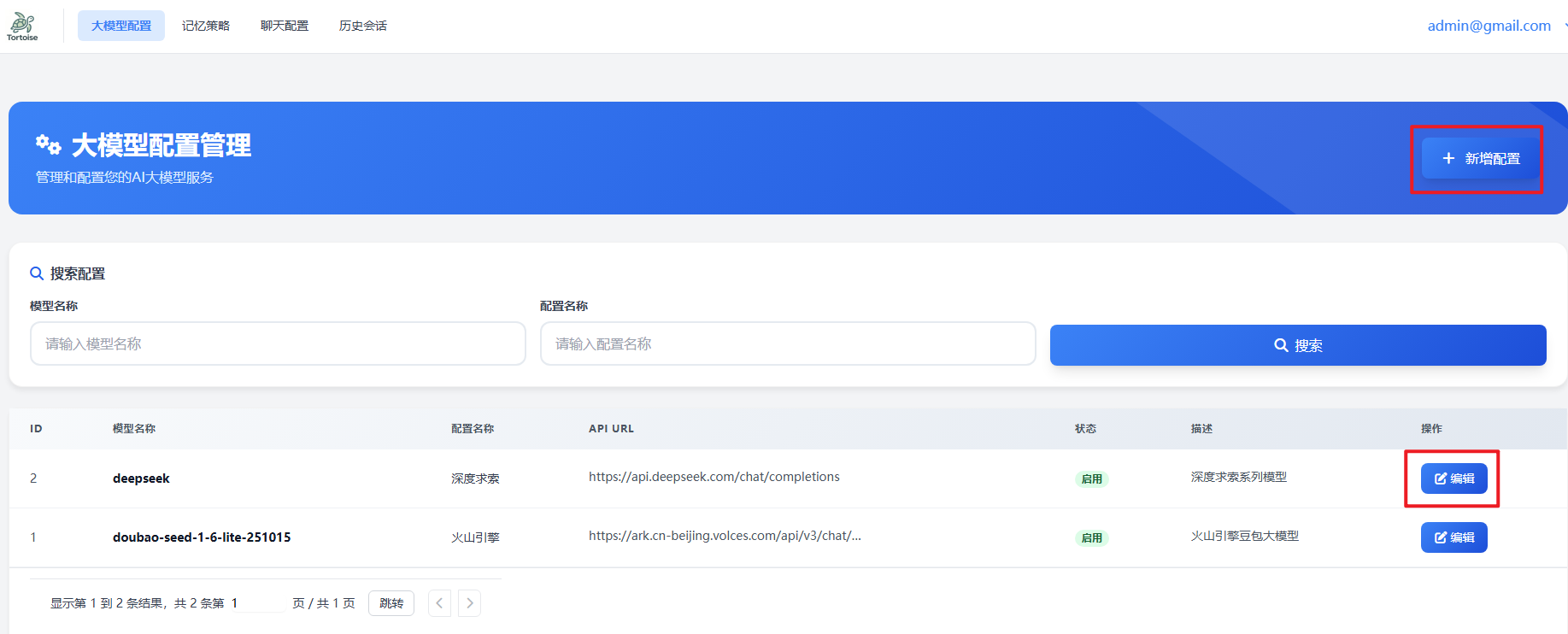Click the 新增配置 button
The height and width of the screenshot is (634, 1568).
click(1481, 158)
